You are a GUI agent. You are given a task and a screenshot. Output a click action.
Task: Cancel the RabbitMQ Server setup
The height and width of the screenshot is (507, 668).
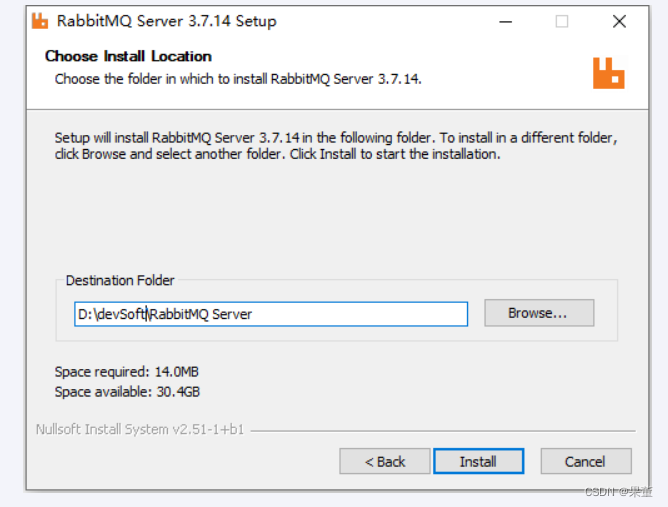point(585,461)
